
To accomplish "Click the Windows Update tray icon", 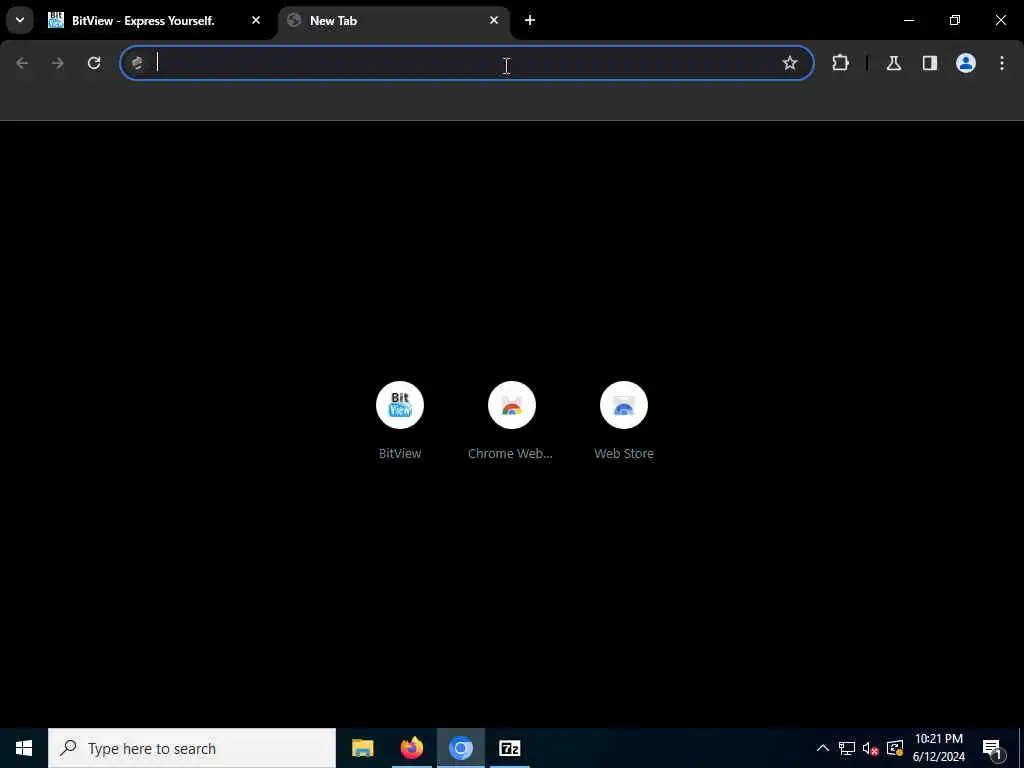I will tap(895, 748).
